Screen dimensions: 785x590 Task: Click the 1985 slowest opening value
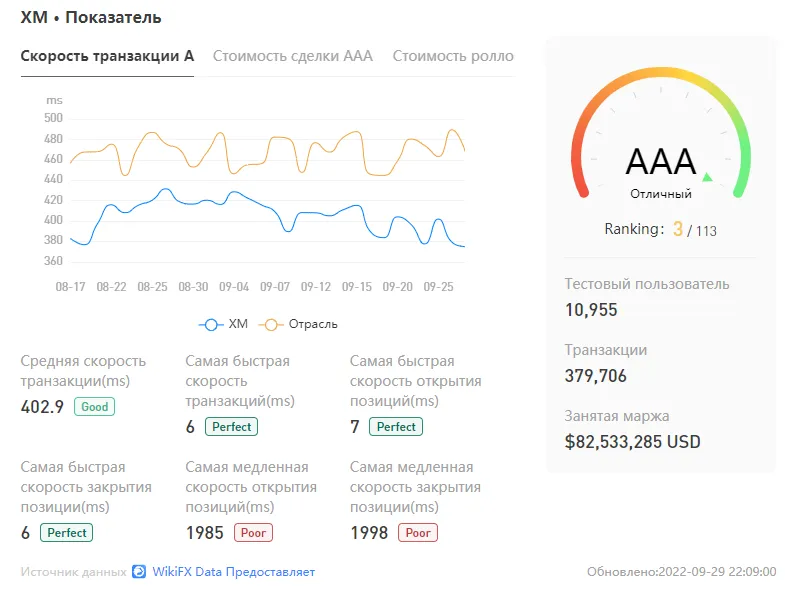pyautogui.click(x=205, y=533)
